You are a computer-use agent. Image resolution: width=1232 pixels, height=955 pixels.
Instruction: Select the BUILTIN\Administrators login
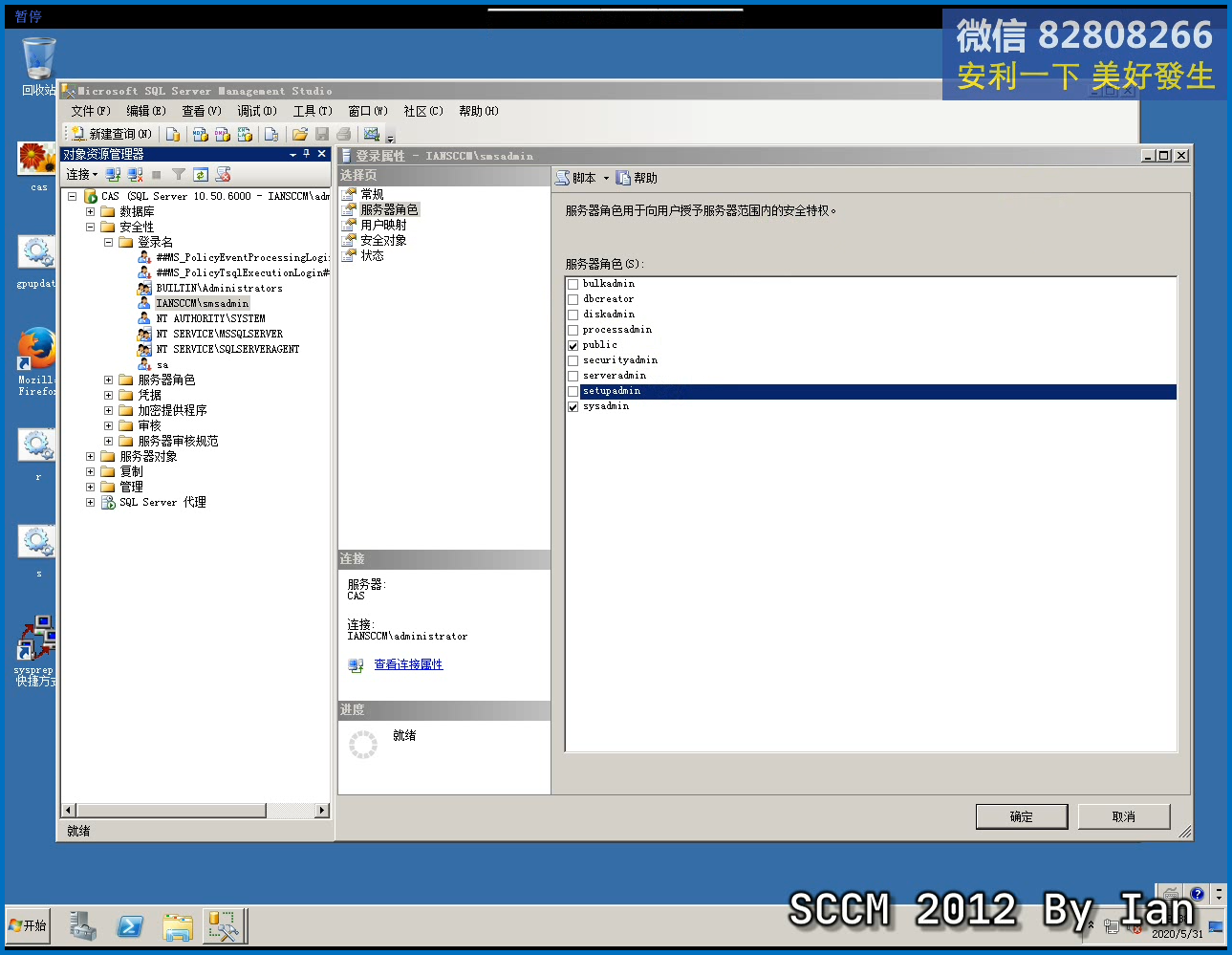coord(219,288)
